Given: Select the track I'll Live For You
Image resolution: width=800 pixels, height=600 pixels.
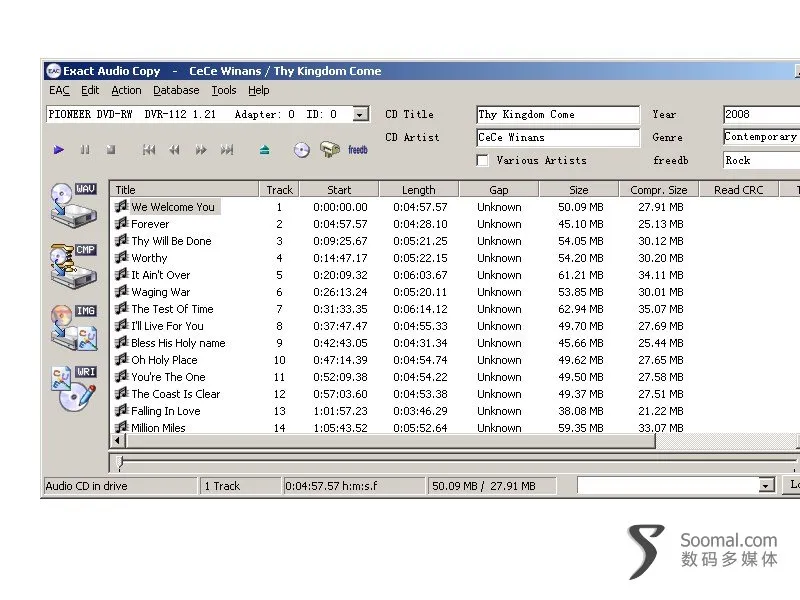Looking at the screenshot, I should coord(167,326).
